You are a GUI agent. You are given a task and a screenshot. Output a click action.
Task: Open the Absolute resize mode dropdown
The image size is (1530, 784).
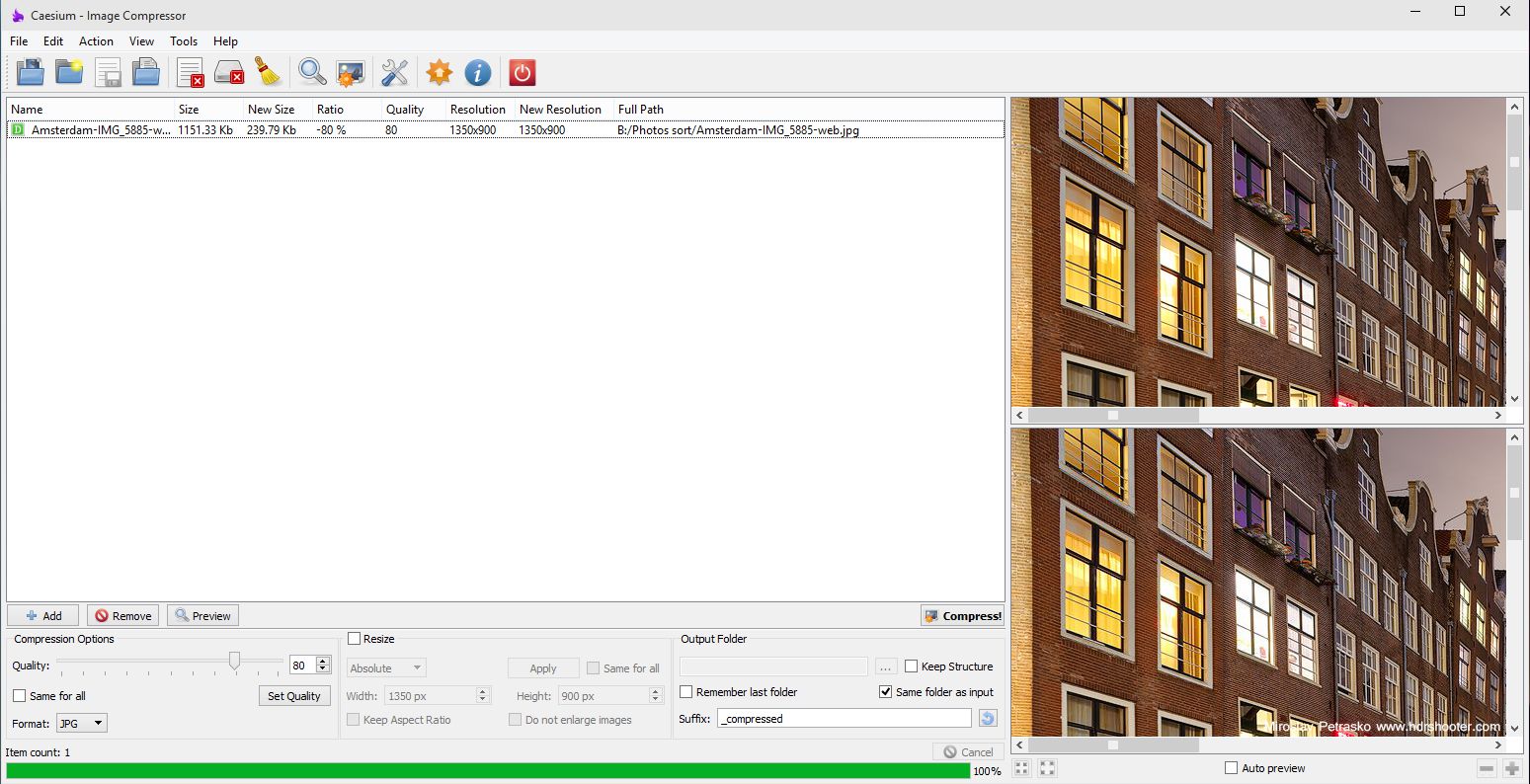385,667
